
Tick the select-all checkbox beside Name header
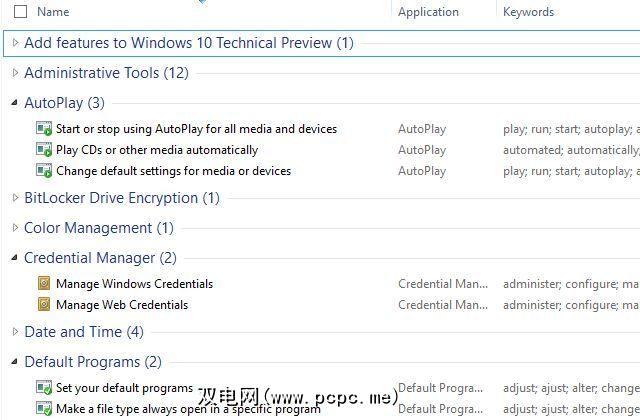coord(21,12)
